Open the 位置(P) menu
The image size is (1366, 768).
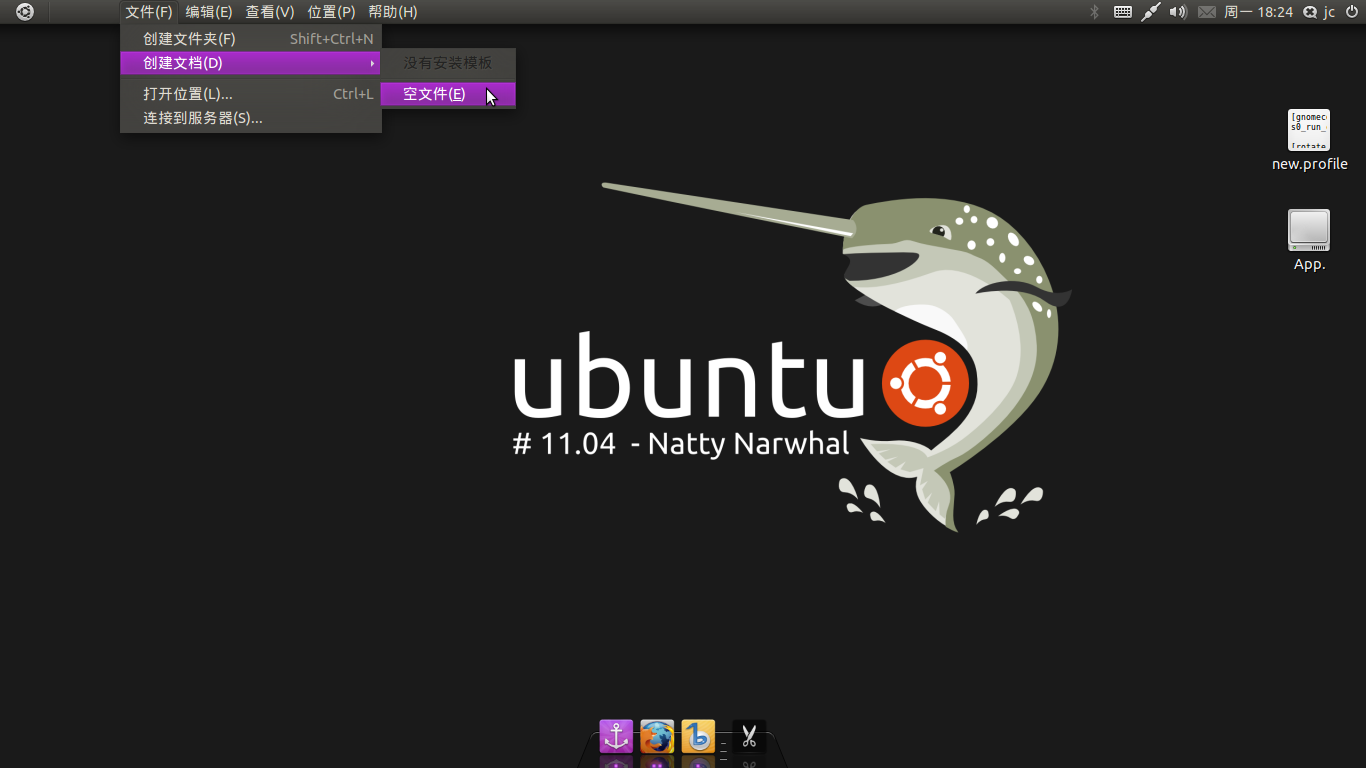pos(331,12)
